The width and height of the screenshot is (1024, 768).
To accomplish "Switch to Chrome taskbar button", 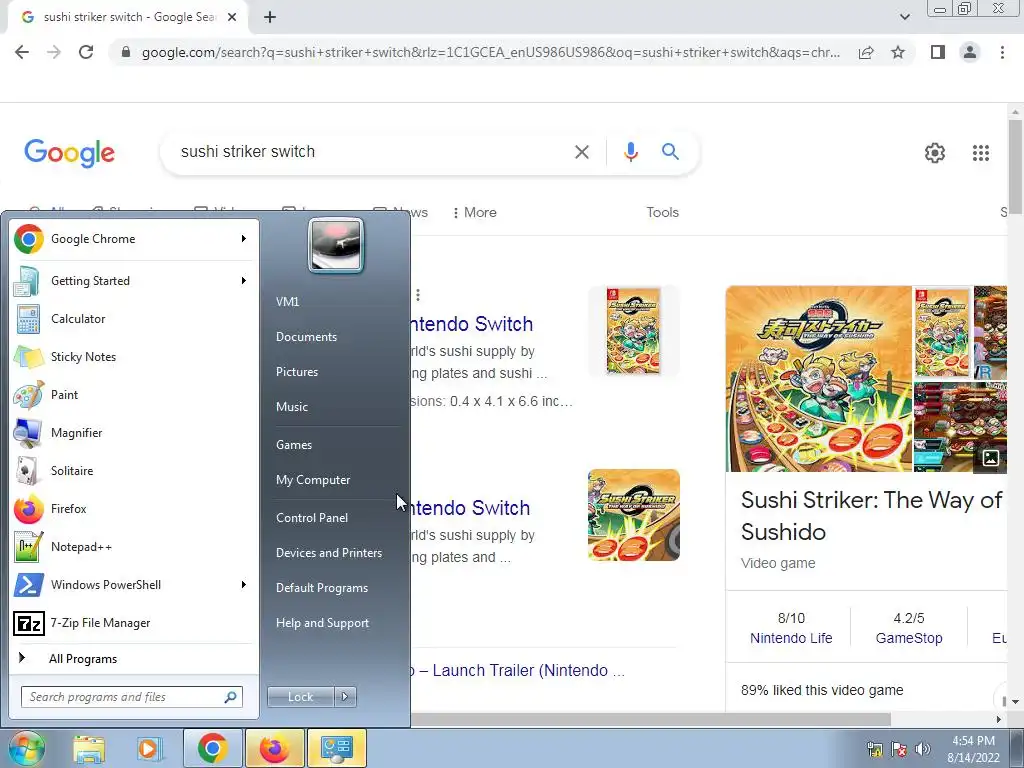I will pyautogui.click(x=212, y=748).
